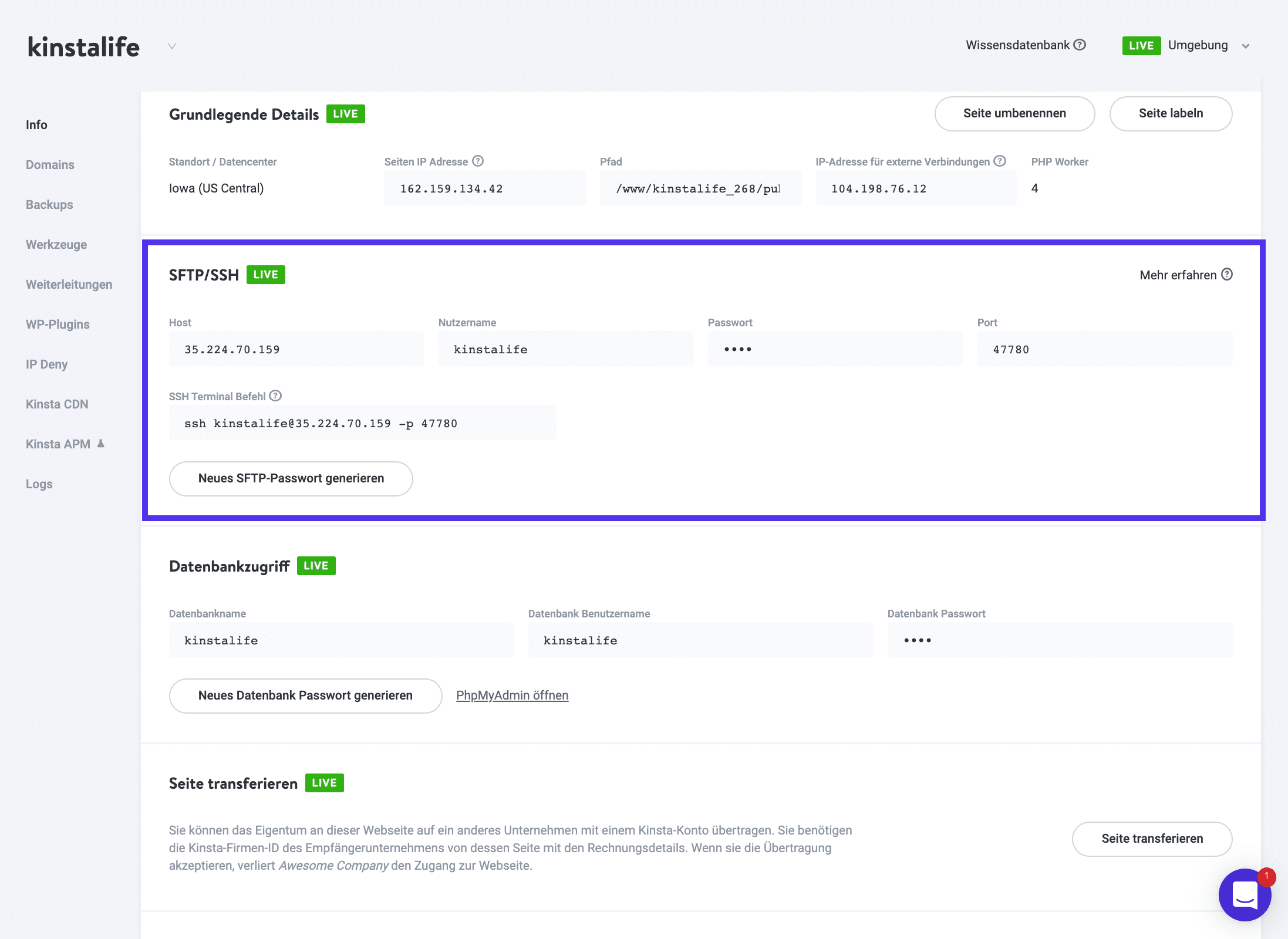Click IP Deny menu item

48,364
